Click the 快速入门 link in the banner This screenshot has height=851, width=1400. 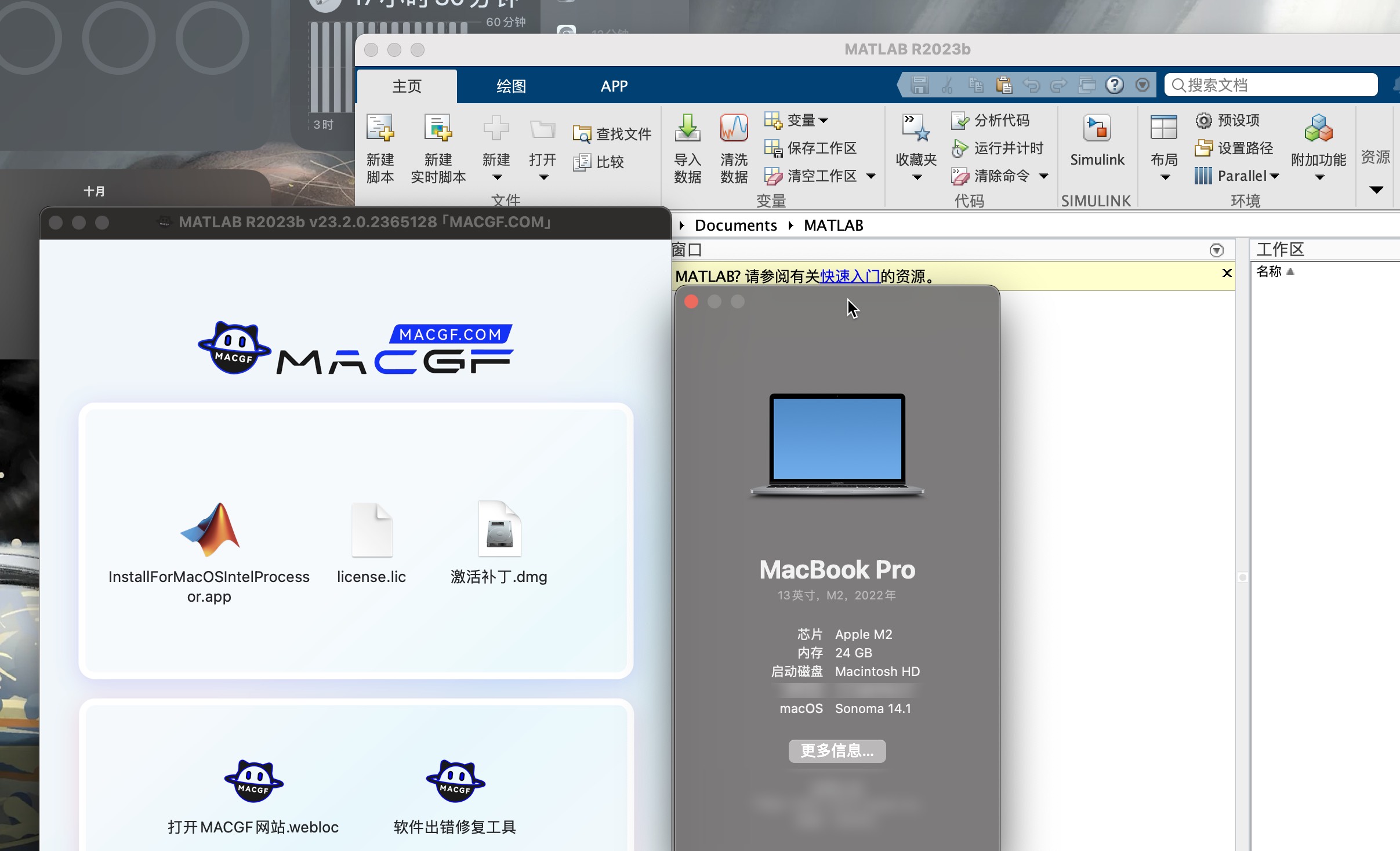pyautogui.click(x=849, y=275)
